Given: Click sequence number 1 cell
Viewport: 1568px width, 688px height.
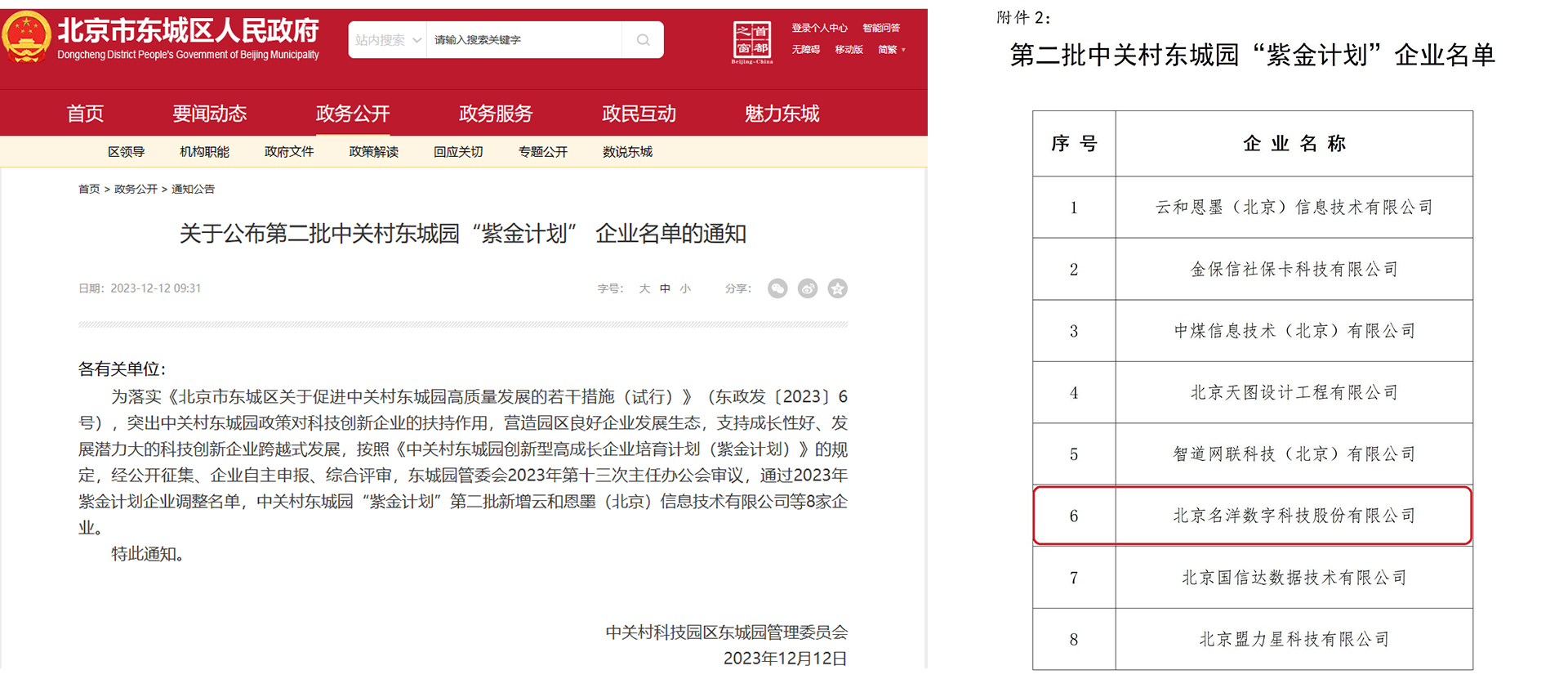Looking at the screenshot, I should click(x=1074, y=208).
